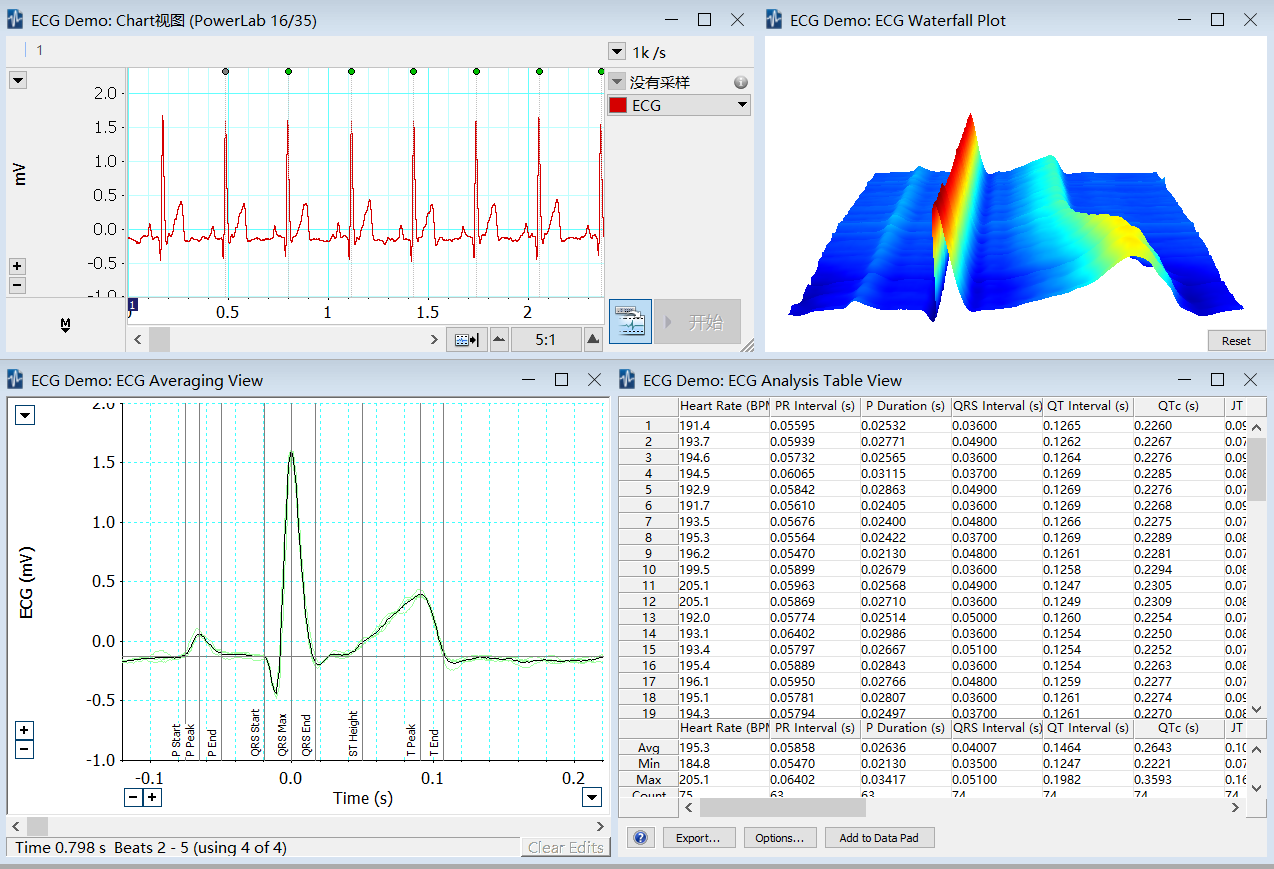1274x869 pixels.
Task: Reset the ECG Waterfall Plot view
Action: click(x=1236, y=341)
